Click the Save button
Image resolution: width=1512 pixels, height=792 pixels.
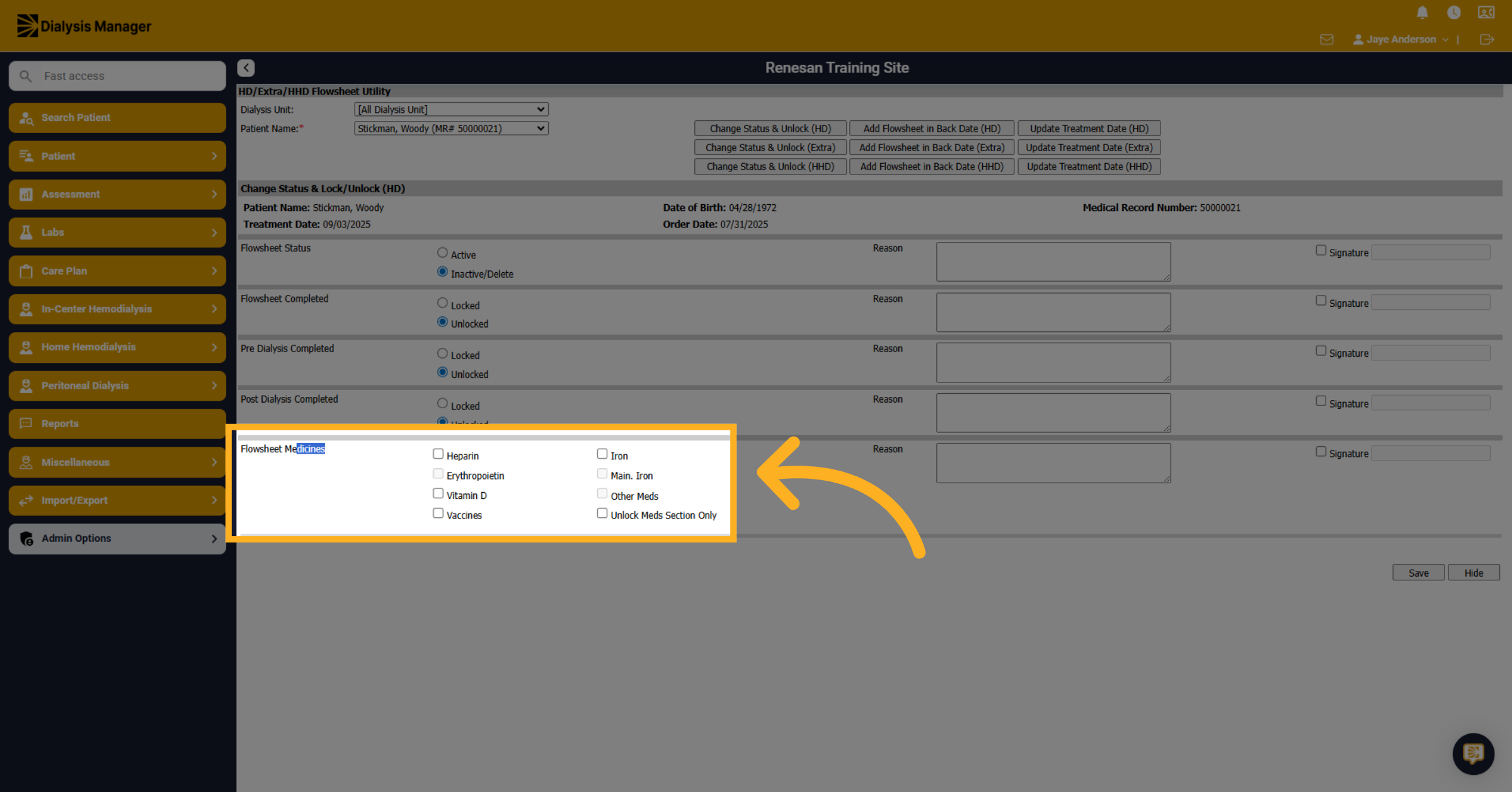point(1418,573)
